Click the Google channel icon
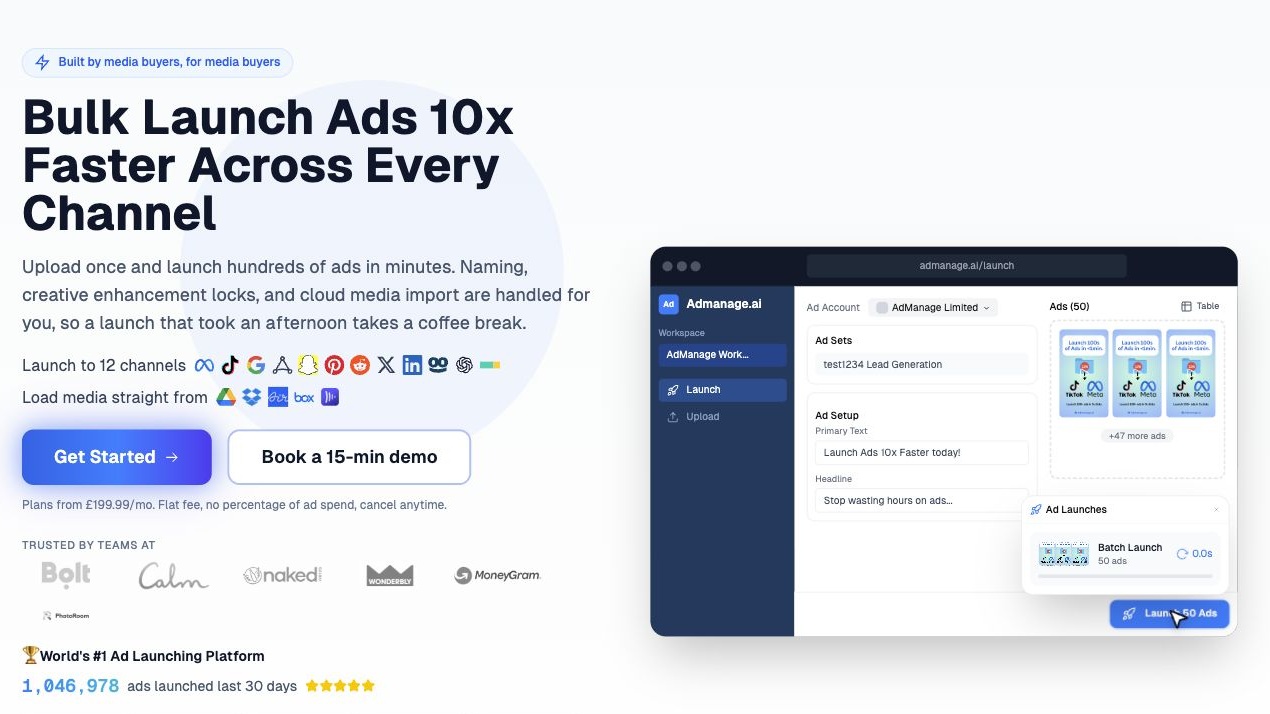 point(256,365)
